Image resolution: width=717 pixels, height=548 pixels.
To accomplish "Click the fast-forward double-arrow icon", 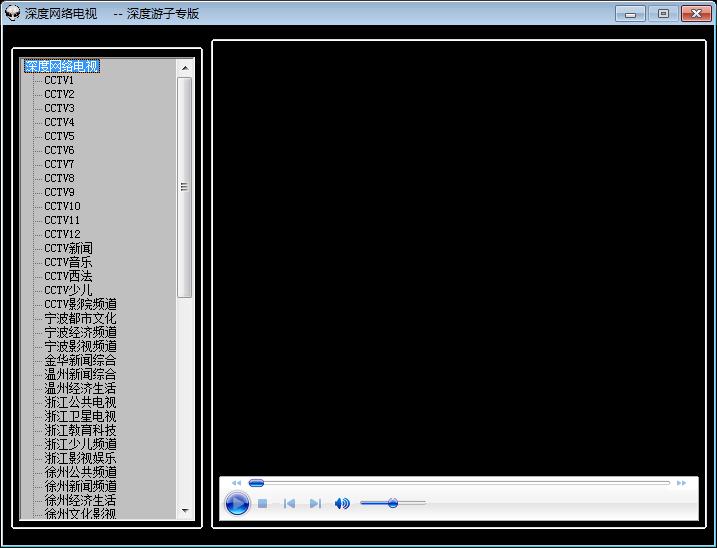I will click(681, 483).
